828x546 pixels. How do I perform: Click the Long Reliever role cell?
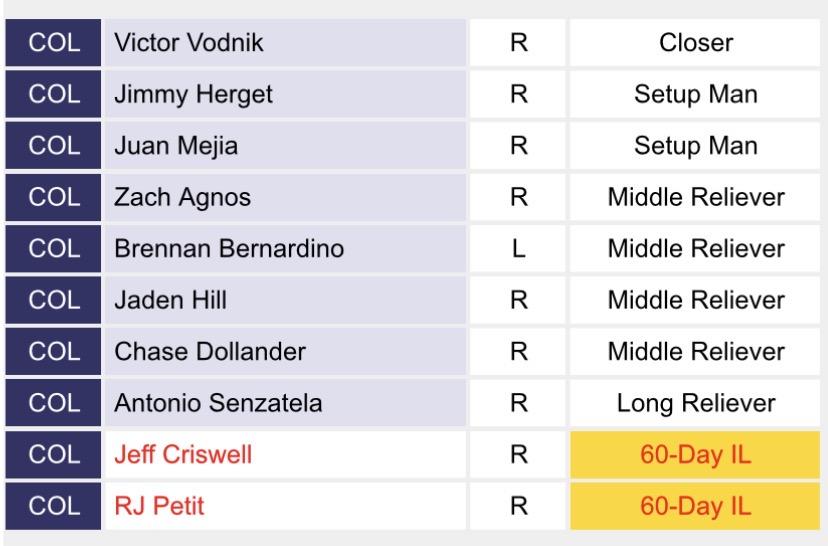[695, 403]
